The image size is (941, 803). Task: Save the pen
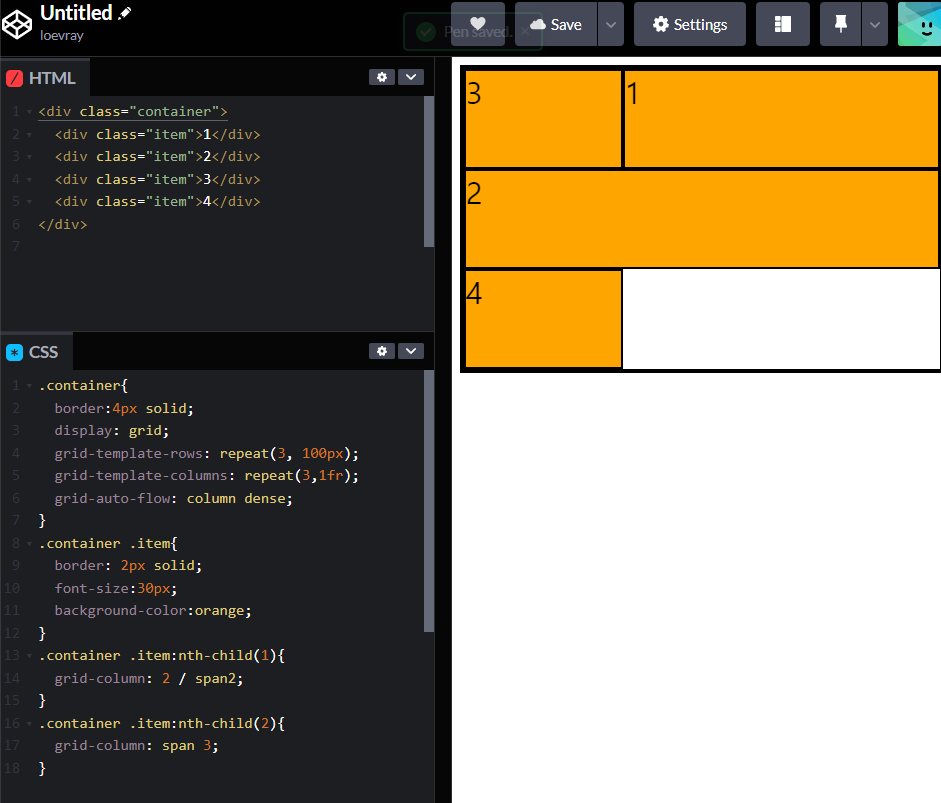click(556, 24)
